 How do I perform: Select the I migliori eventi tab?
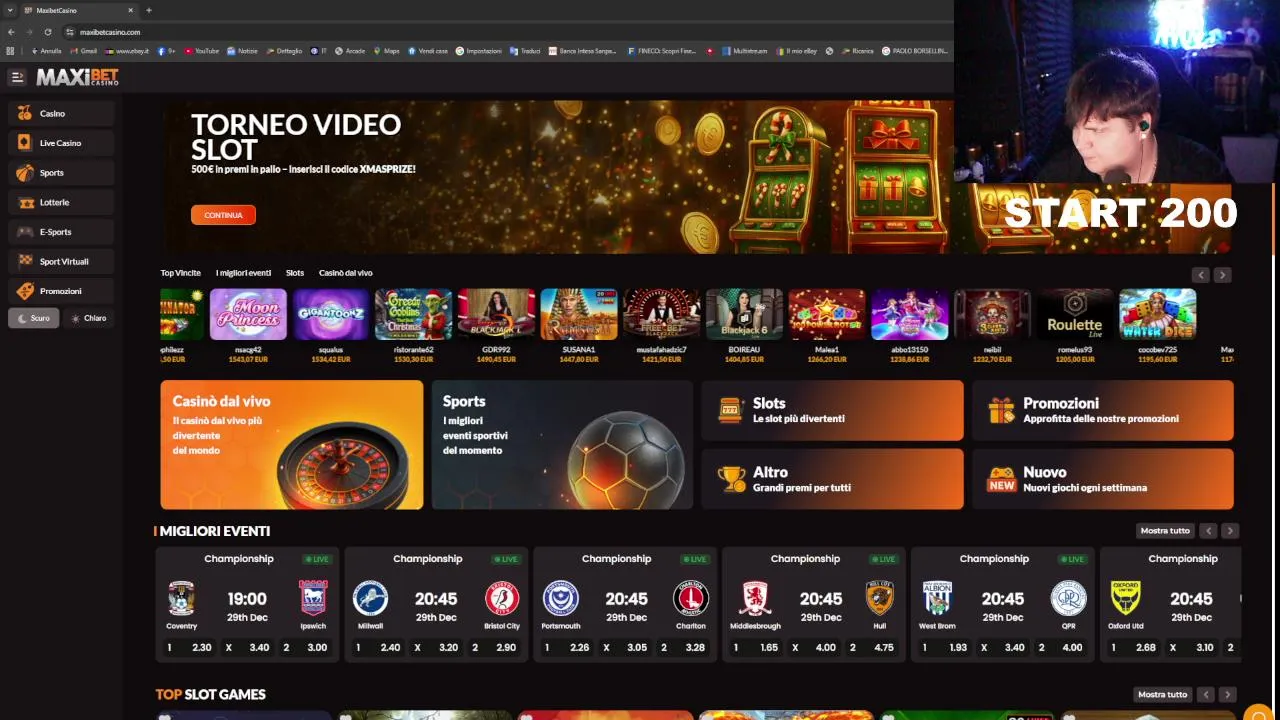pyautogui.click(x=243, y=273)
